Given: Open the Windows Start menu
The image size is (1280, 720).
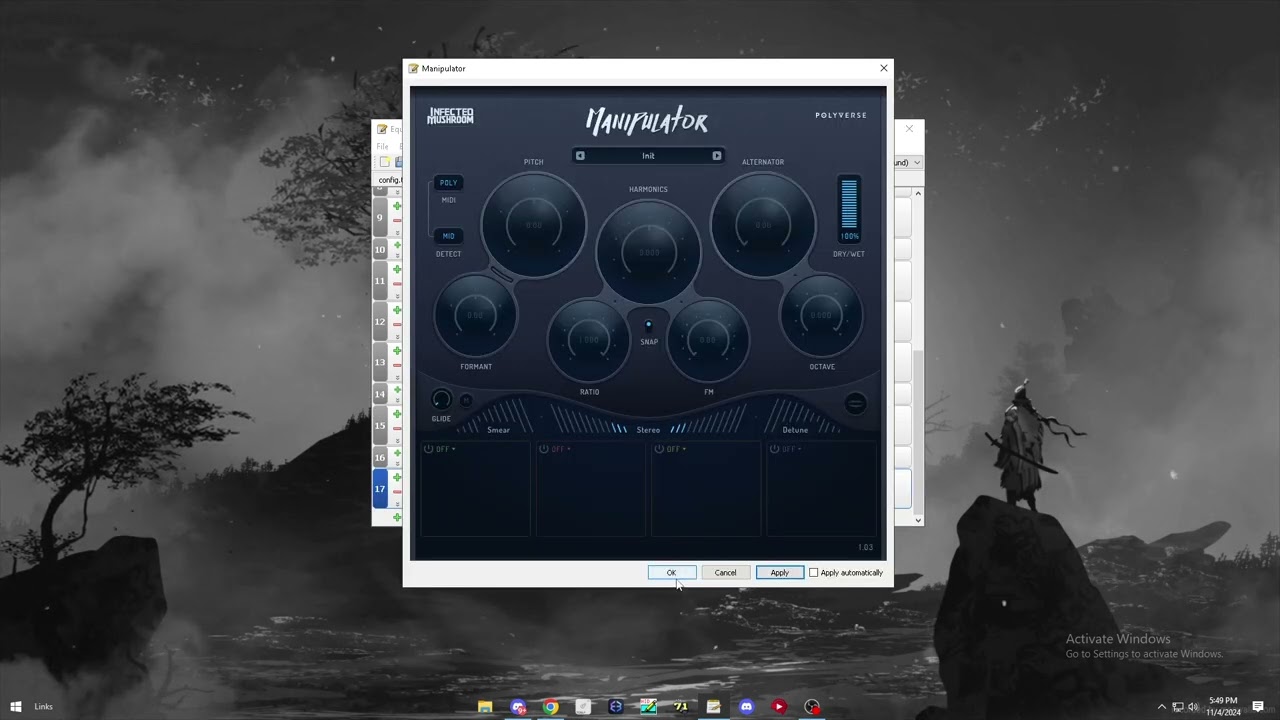Looking at the screenshot, I should pos(16,707).
